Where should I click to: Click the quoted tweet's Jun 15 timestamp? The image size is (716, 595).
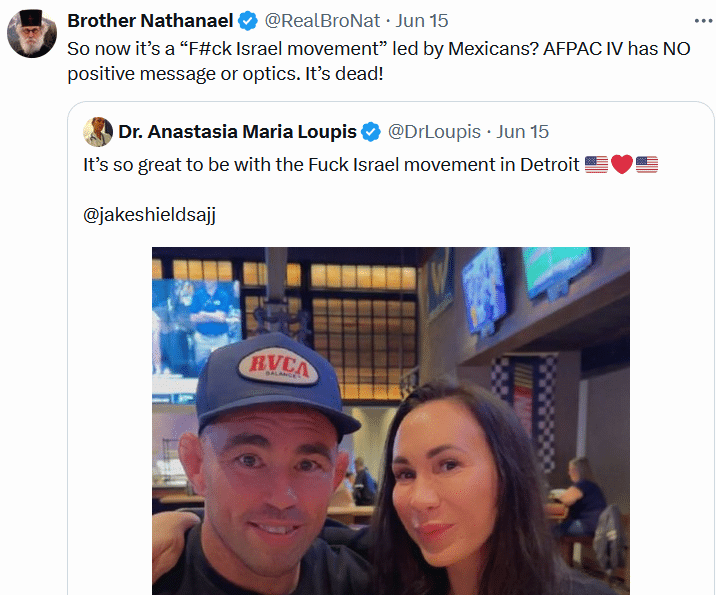(x=522, y=132)
